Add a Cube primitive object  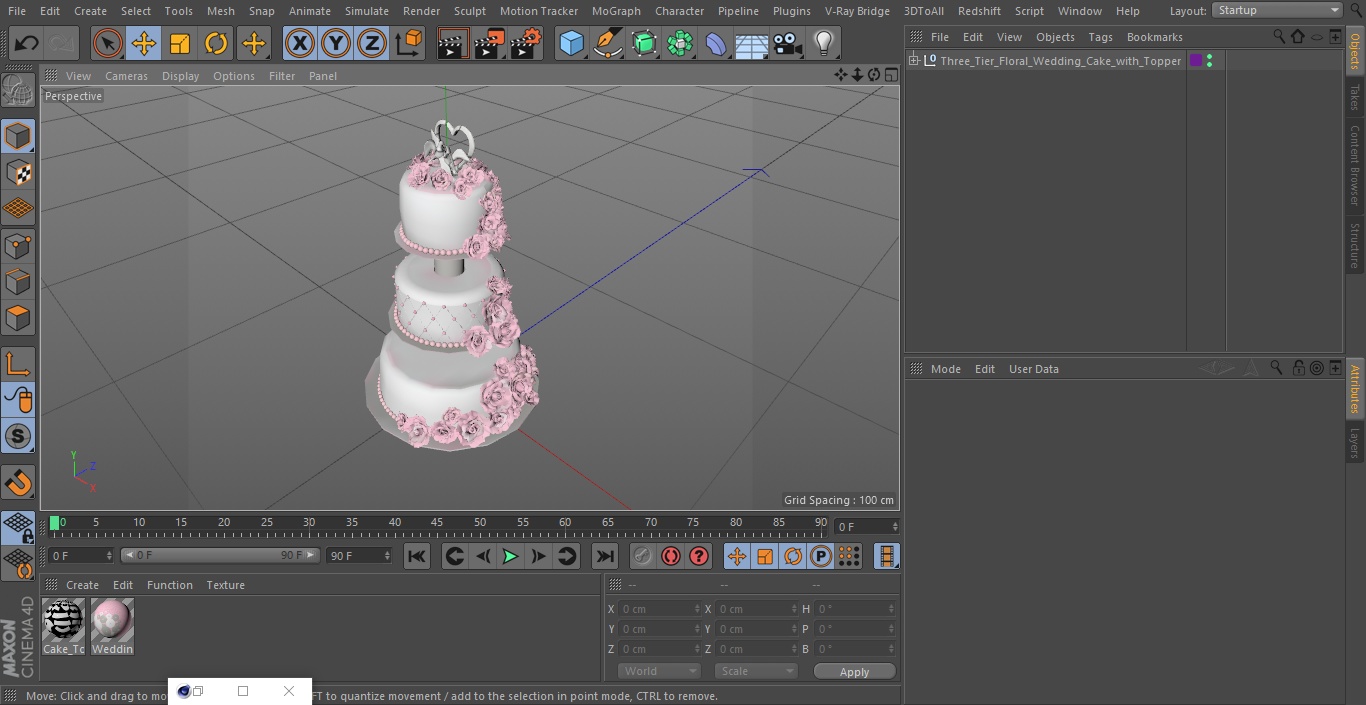click(571, 43)
